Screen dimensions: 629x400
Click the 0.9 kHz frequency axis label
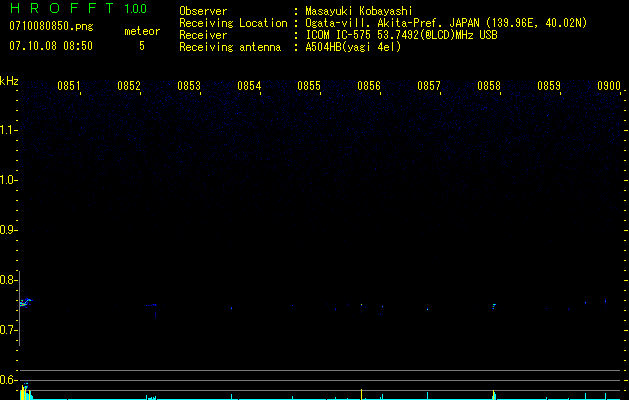point(8,230)
